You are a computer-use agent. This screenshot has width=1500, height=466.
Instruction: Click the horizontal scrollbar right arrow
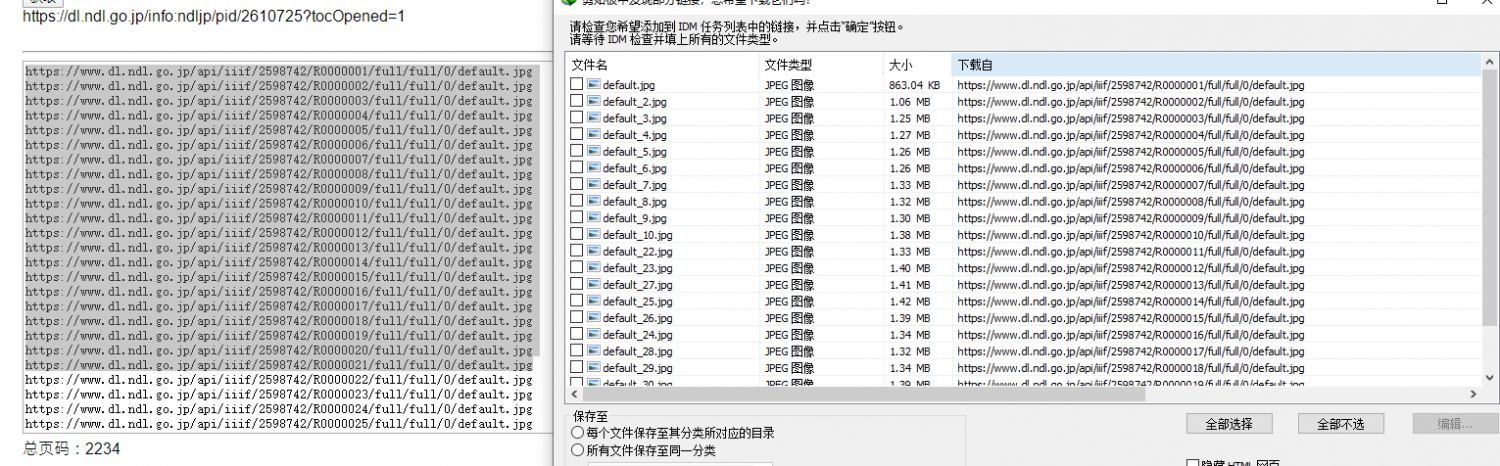coord(1474,394)
